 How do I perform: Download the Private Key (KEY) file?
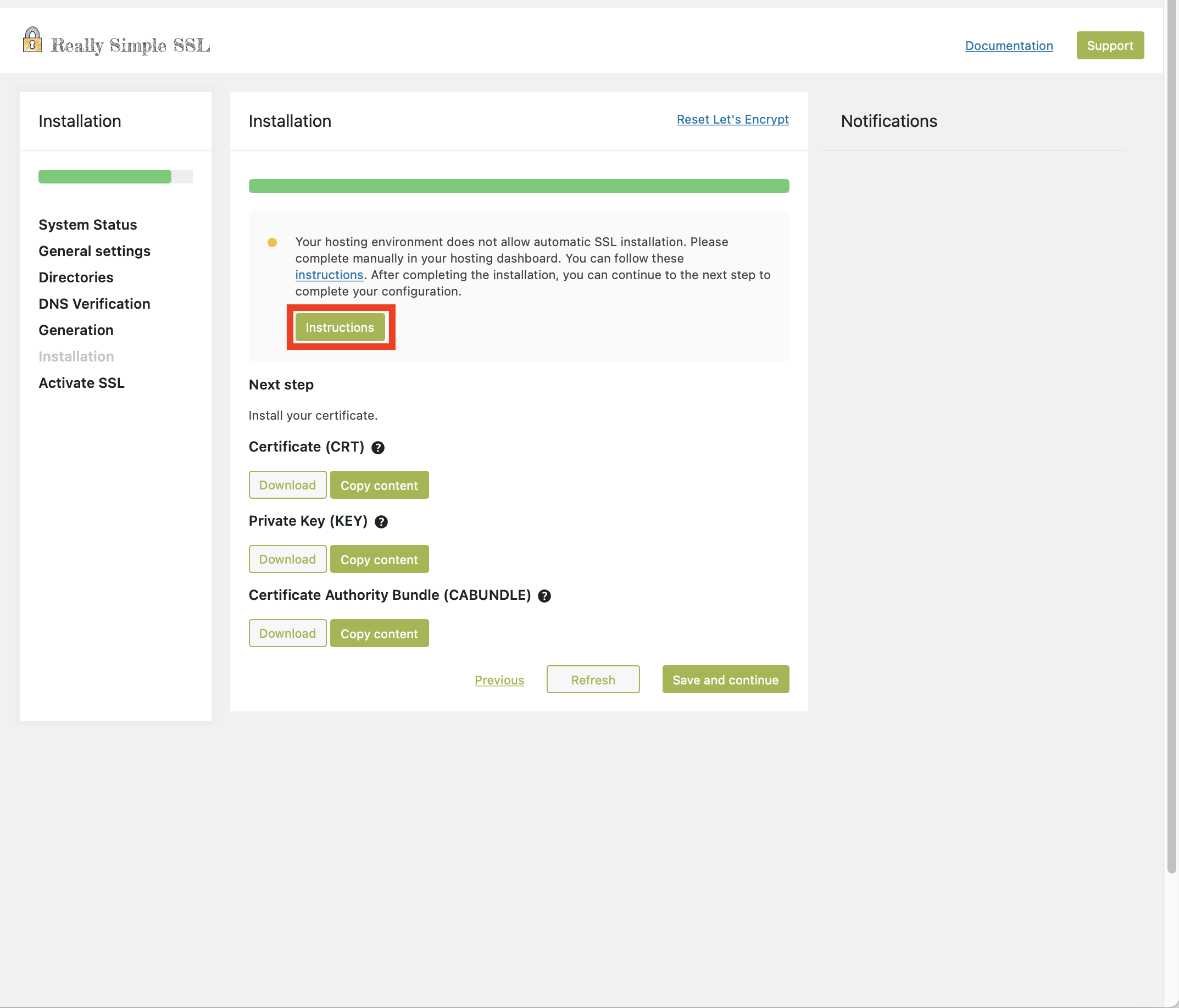(x=287, y=559)
